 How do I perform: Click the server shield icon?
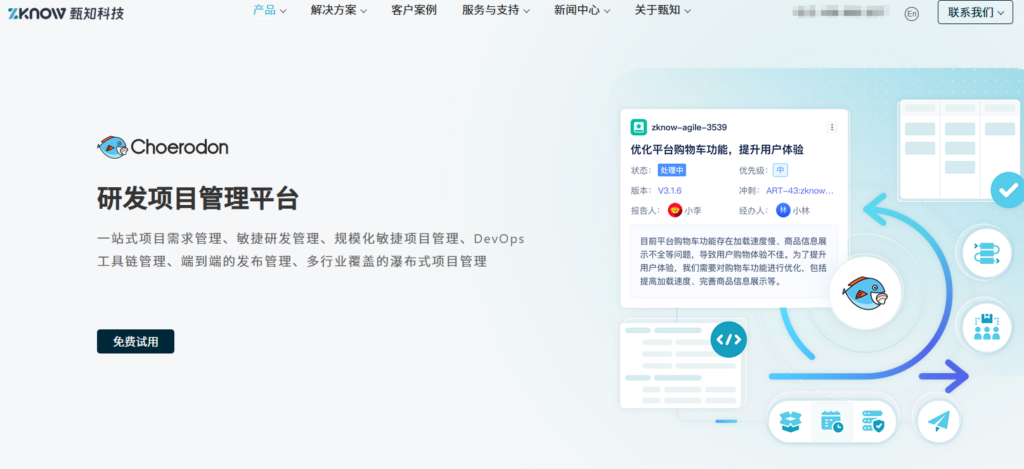(872, 422)
